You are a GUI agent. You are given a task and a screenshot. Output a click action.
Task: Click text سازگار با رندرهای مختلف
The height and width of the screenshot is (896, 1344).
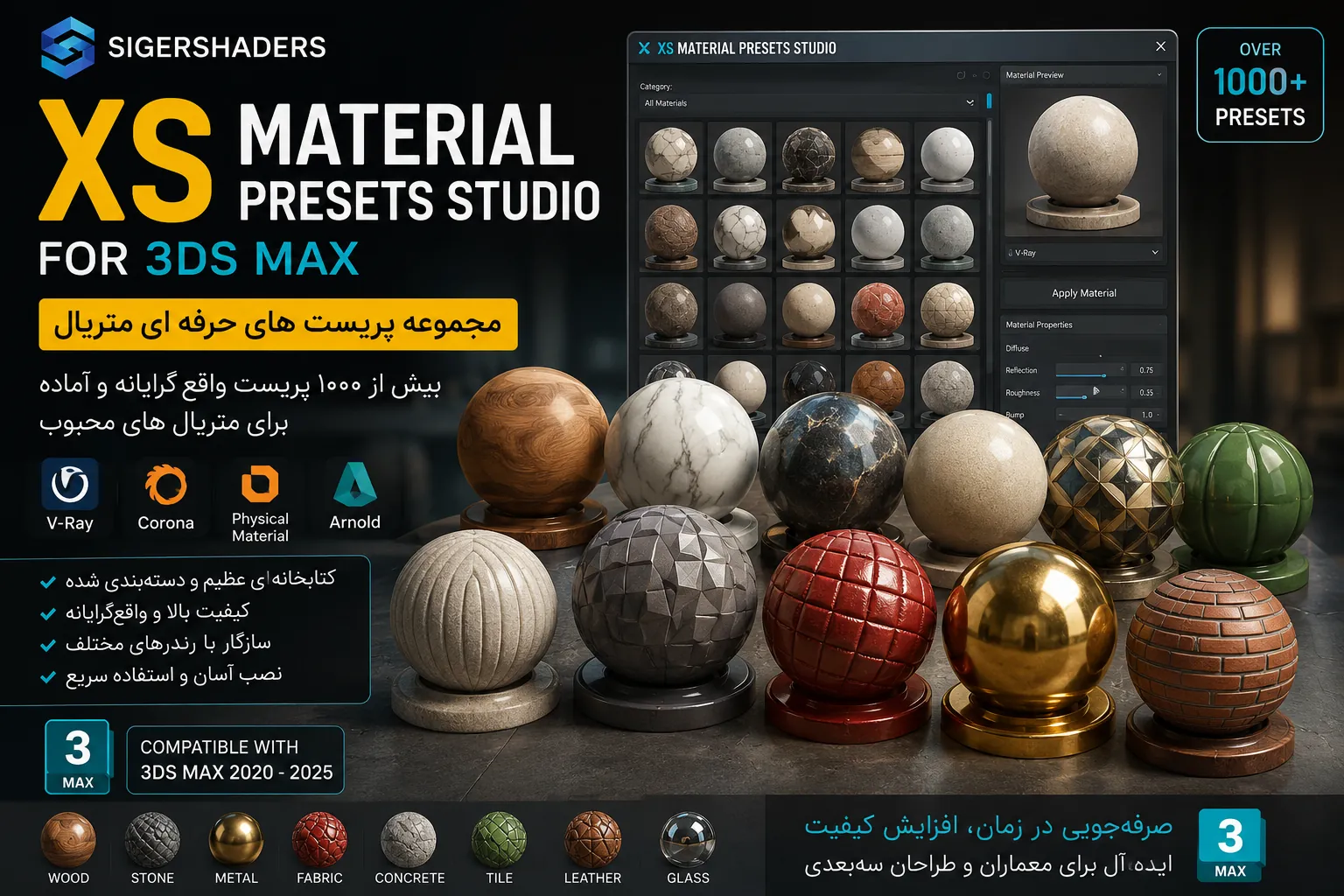[168, 644]
